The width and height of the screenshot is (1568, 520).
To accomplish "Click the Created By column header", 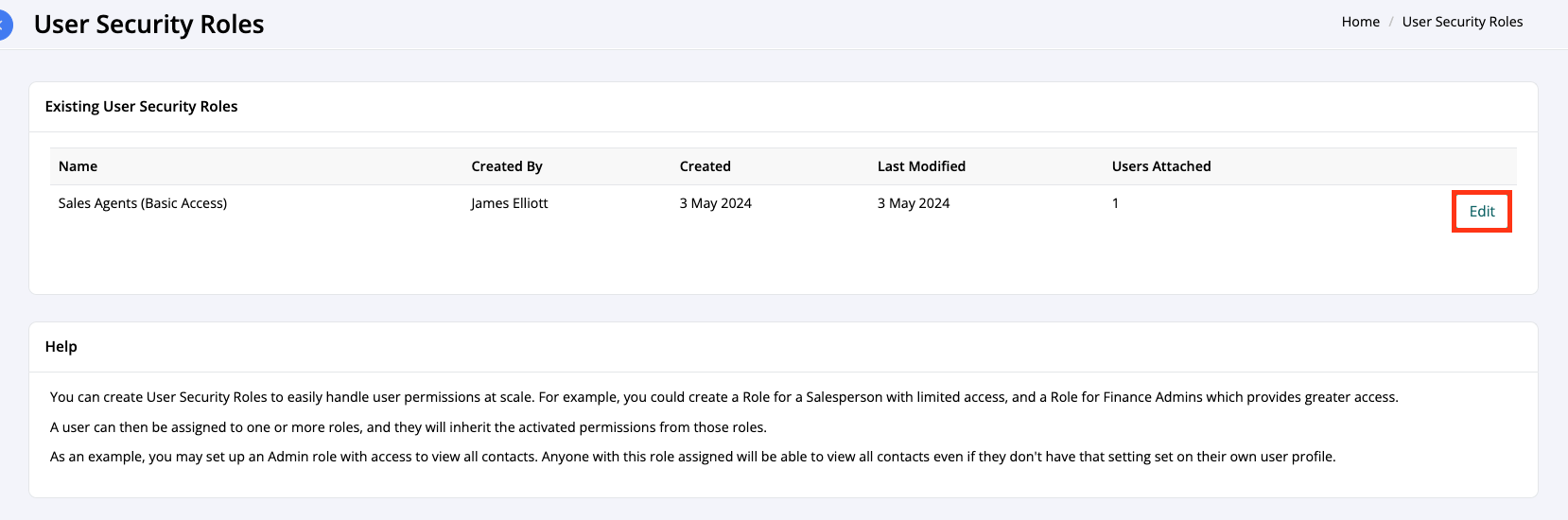I will tap(507, 166).
